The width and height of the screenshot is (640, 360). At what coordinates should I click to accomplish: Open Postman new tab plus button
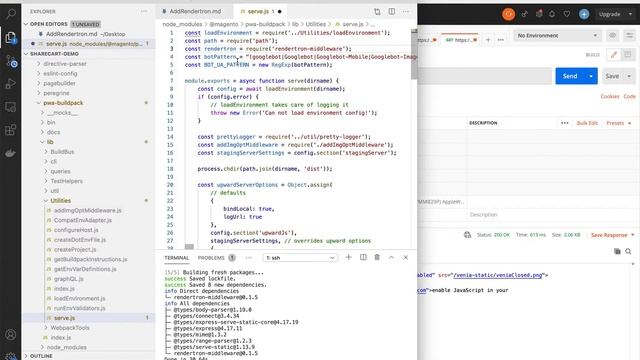click(x=488, y=40)
